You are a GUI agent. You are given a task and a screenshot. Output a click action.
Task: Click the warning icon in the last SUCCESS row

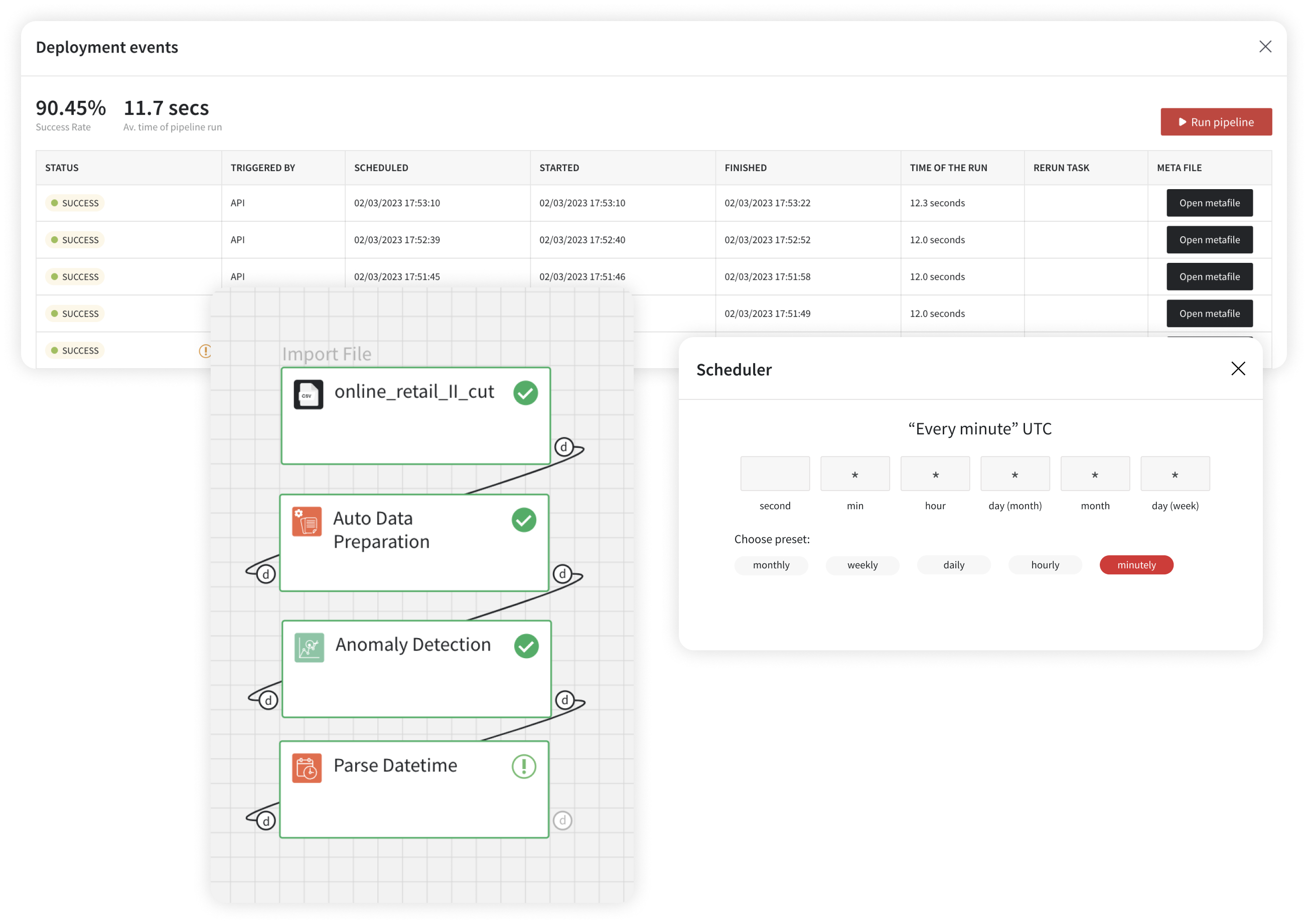point(206,351)
